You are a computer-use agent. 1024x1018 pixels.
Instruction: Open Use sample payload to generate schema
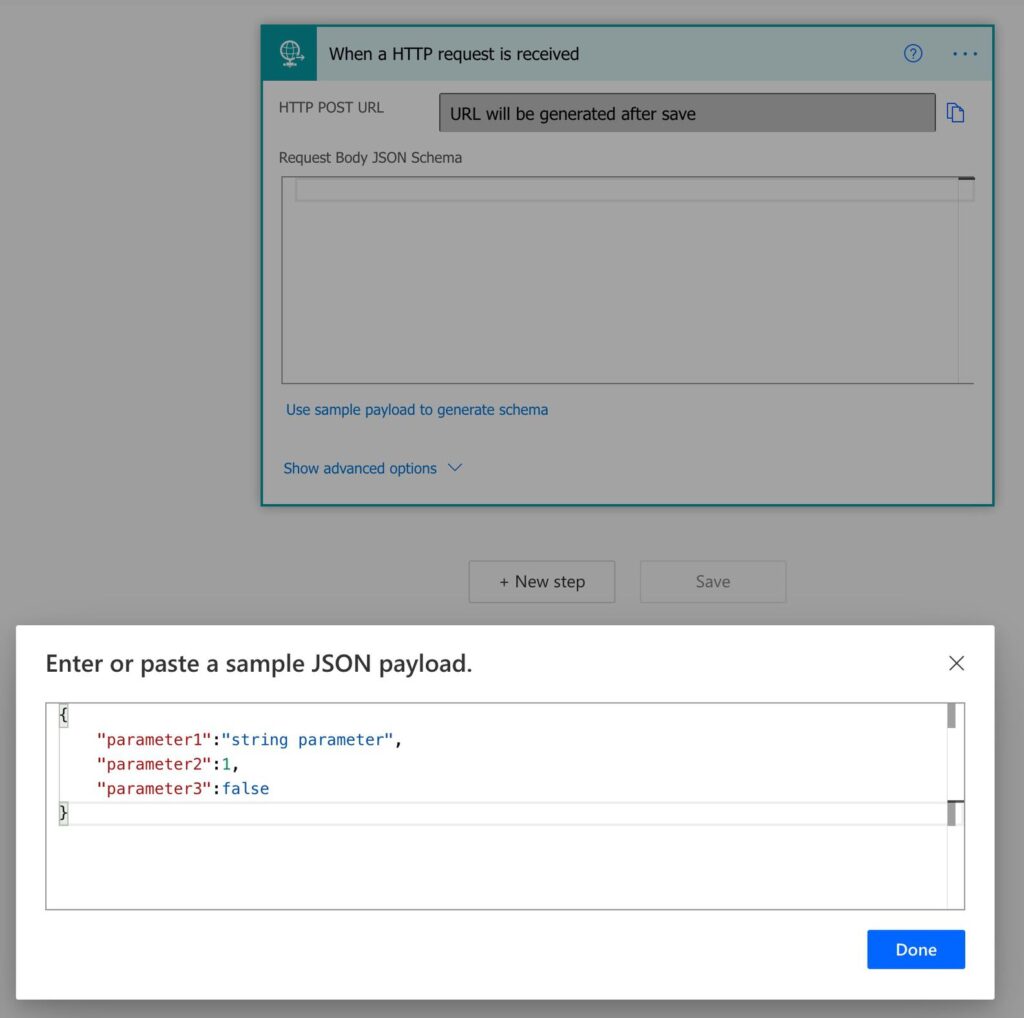[x=417, y=409]
